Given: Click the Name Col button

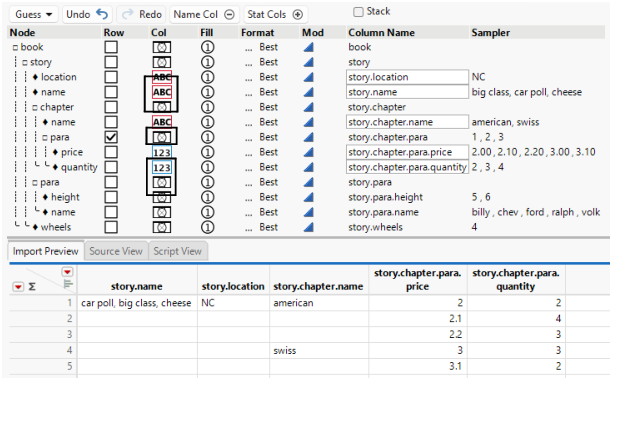Looking at the screenshot, I should tap(204, 15).
